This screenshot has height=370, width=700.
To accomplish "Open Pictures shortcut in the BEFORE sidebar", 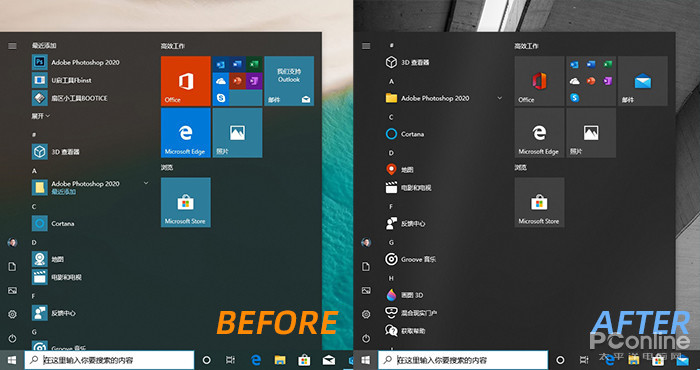I will pos(12,291).
